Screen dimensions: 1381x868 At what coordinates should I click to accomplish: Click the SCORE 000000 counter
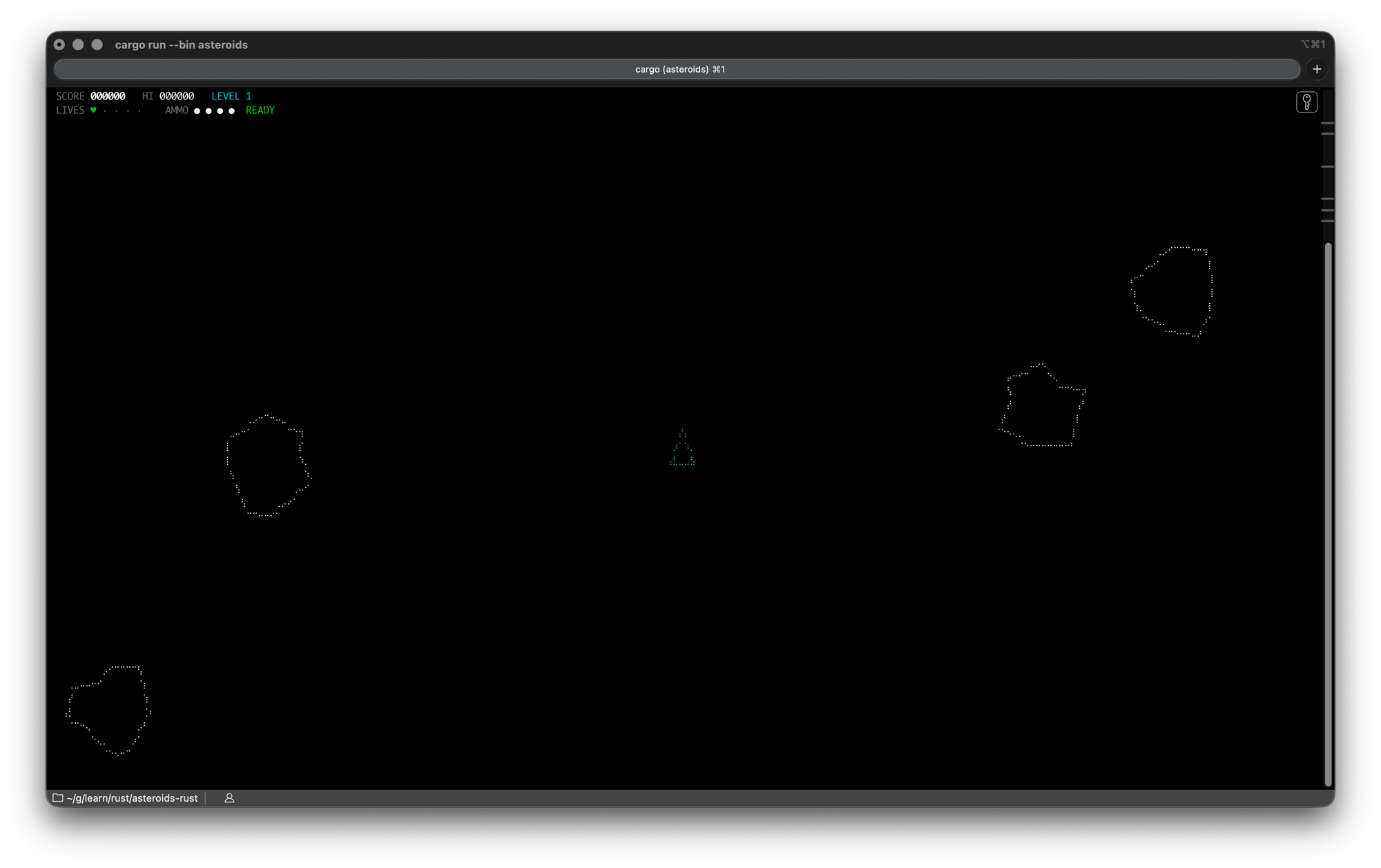[x=90, y=96]
